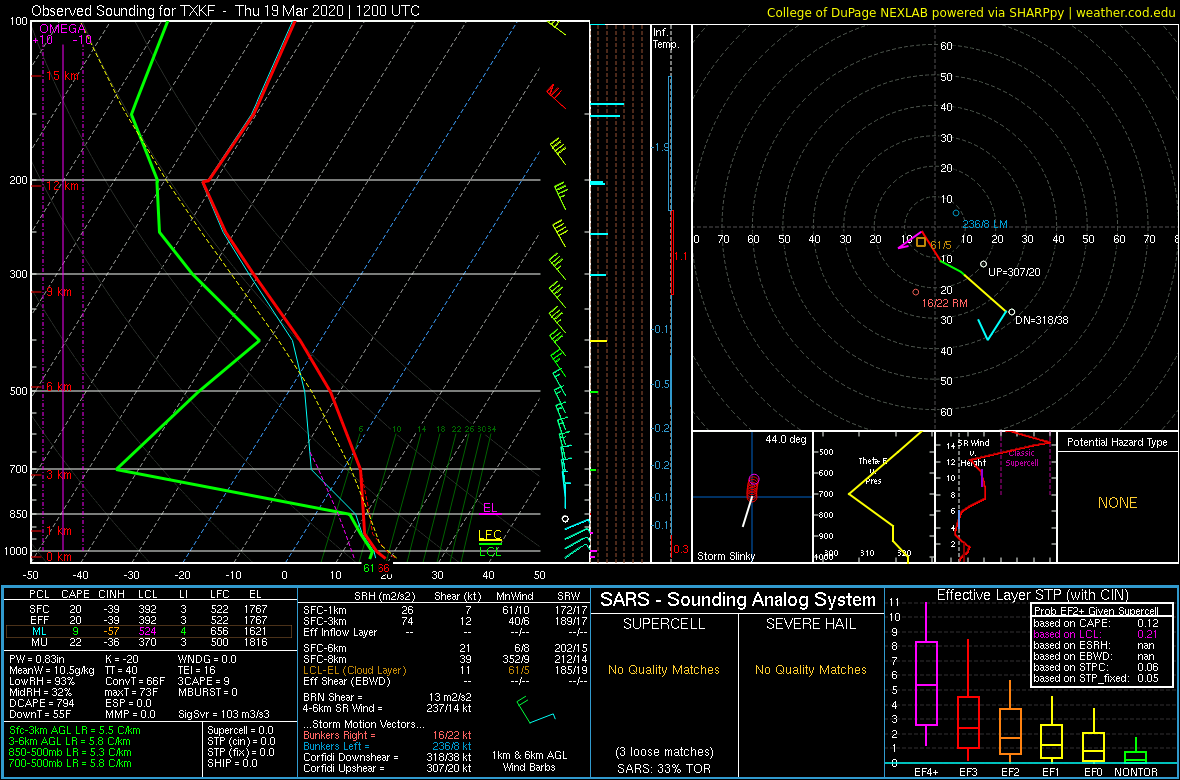This screenshot has width=1180, height=780.
Task: Click the 'Sfc-3km AGL LR = 5.5 C/km' line
Action: tap(75, 730)
